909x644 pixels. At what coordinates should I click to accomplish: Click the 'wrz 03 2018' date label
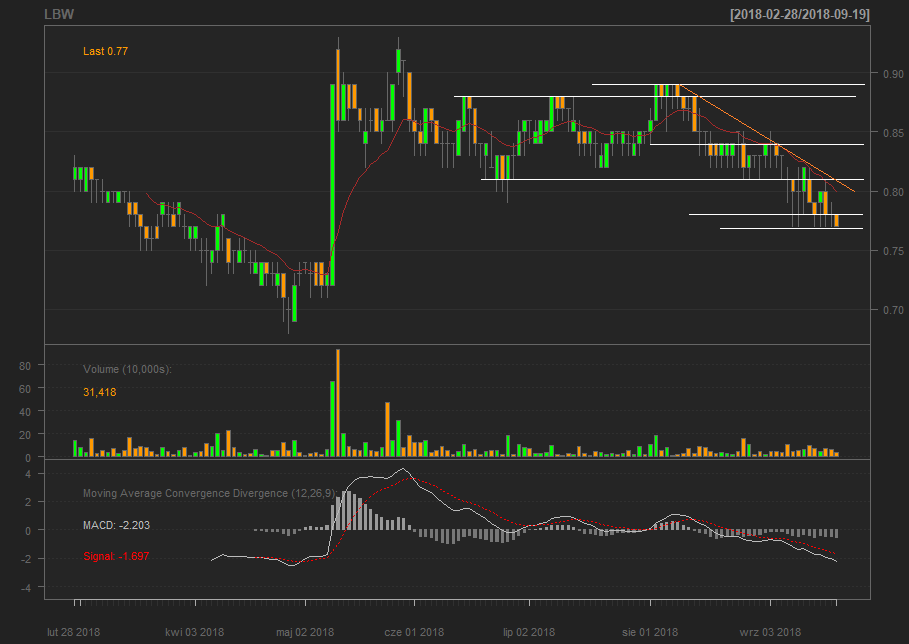coord(770,632)
